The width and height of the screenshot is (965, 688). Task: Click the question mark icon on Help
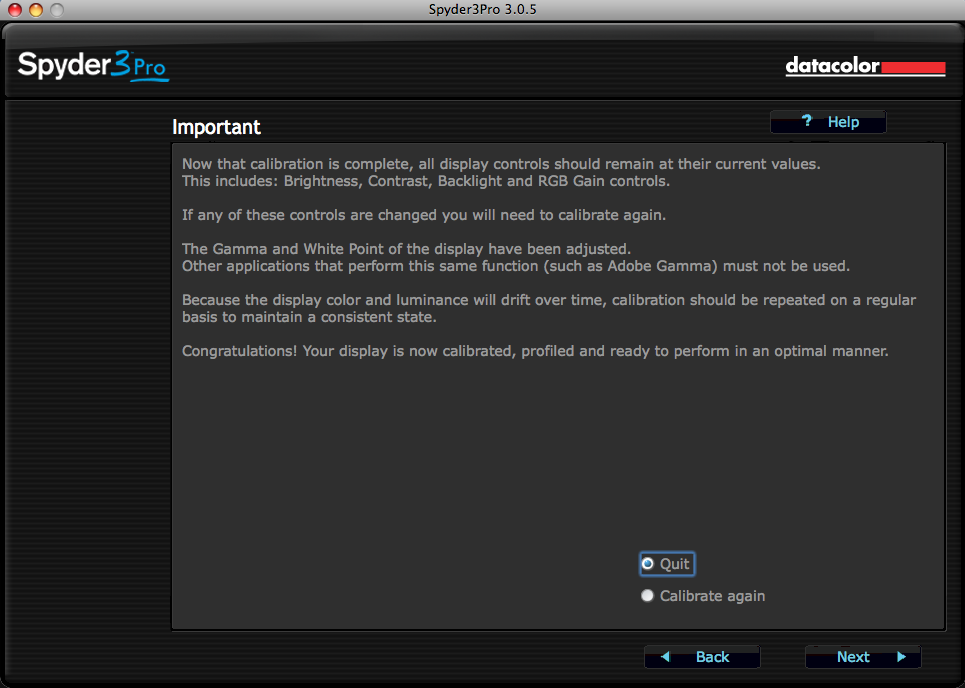coord(807,122)
